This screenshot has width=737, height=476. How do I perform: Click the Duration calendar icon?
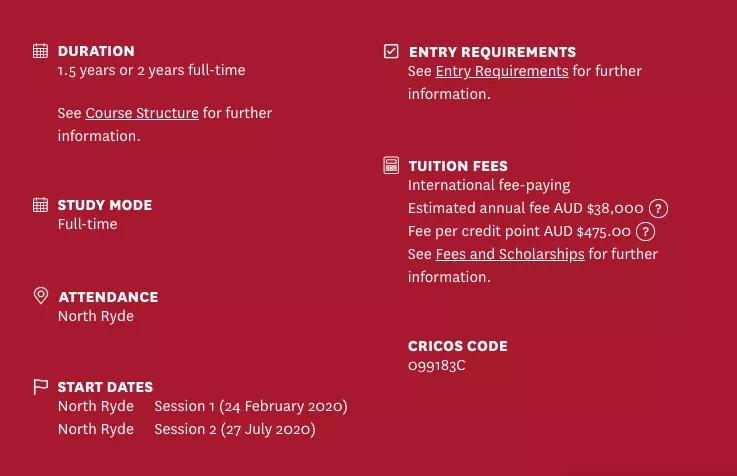tap(40, 51)
